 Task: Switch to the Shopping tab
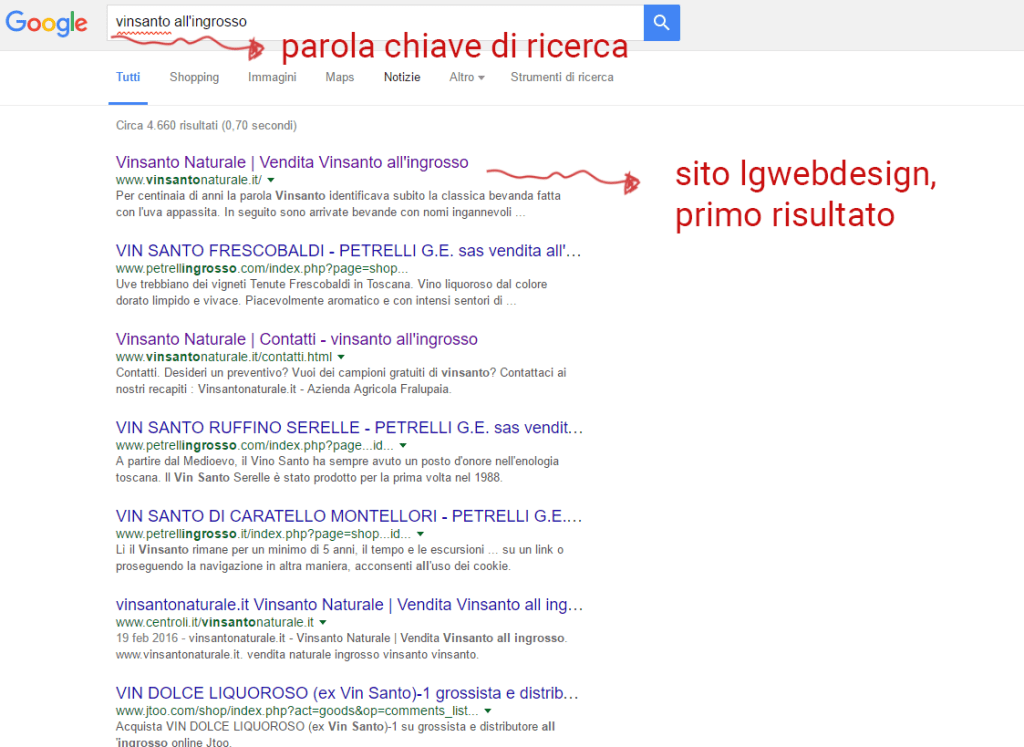194,77
